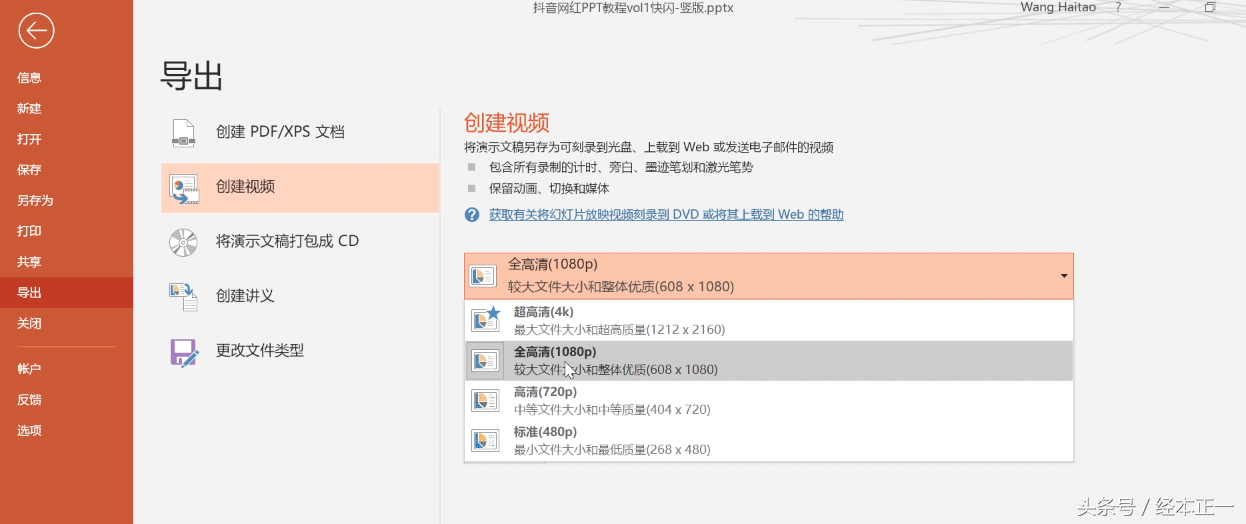1246x524 pixels.
Task: Click the Package Presentation for CD disc icon
Action: (x=183, y=242)
